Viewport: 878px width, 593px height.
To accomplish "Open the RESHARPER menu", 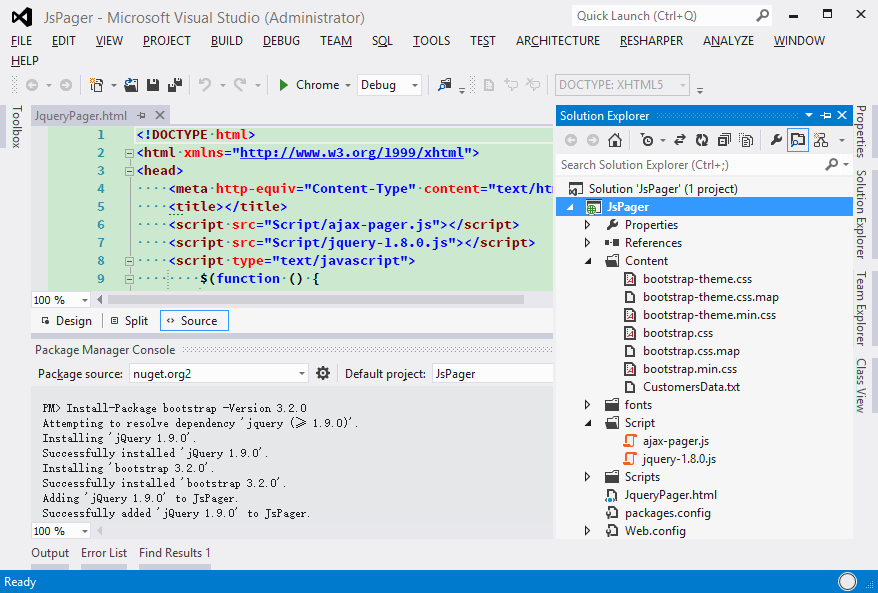I will click(x=651, y=41).
